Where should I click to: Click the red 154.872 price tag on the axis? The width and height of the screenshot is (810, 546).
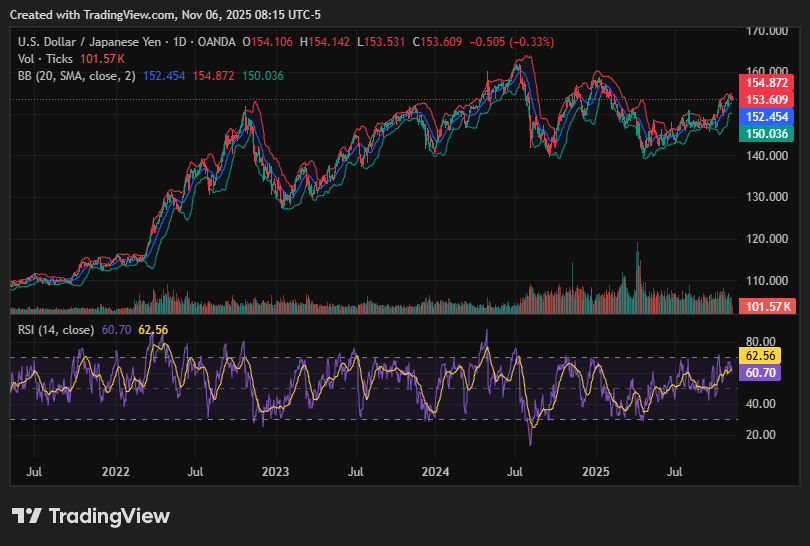[x=768, y=83]
